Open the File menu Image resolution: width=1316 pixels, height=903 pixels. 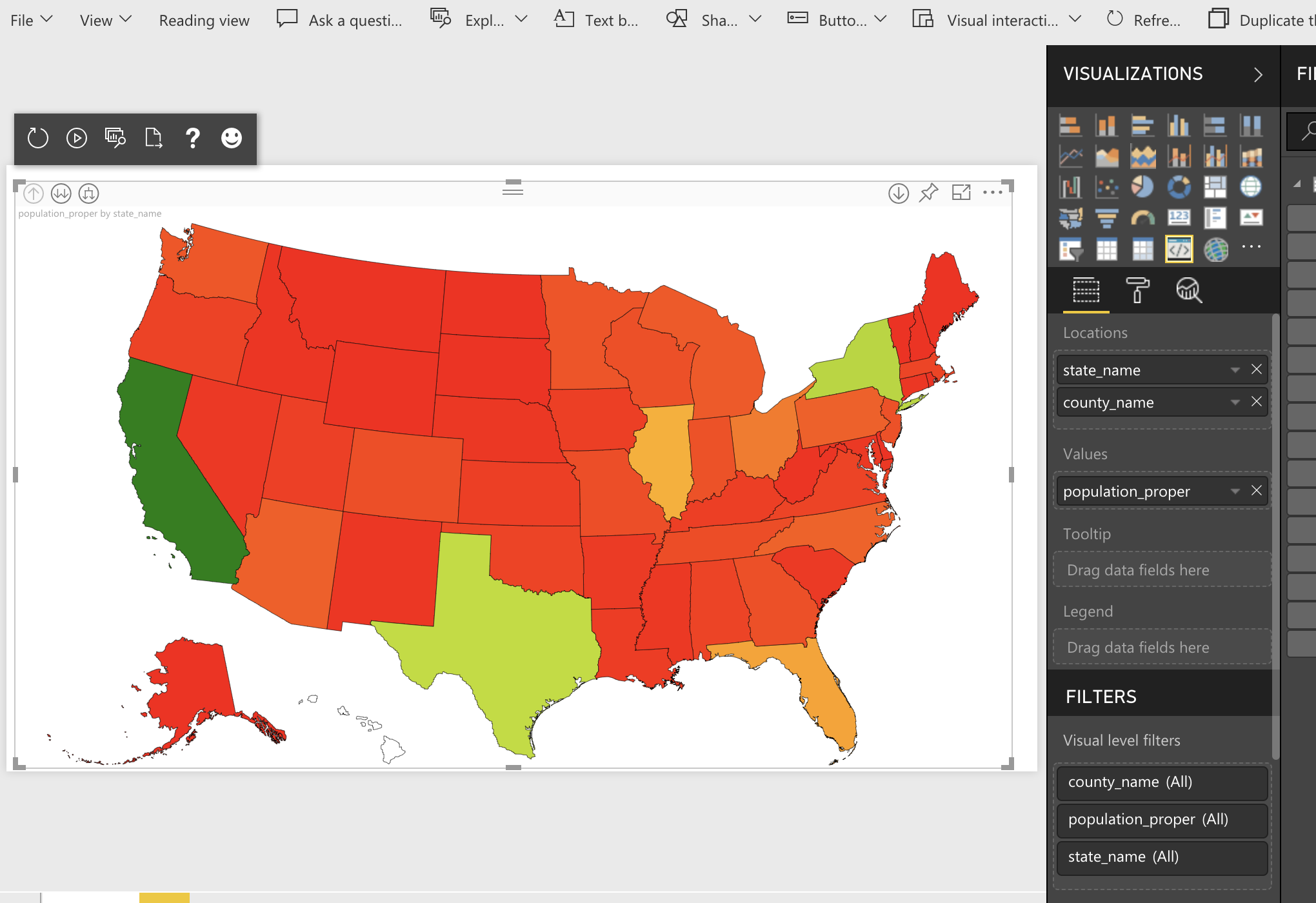[x=31, y=20]
